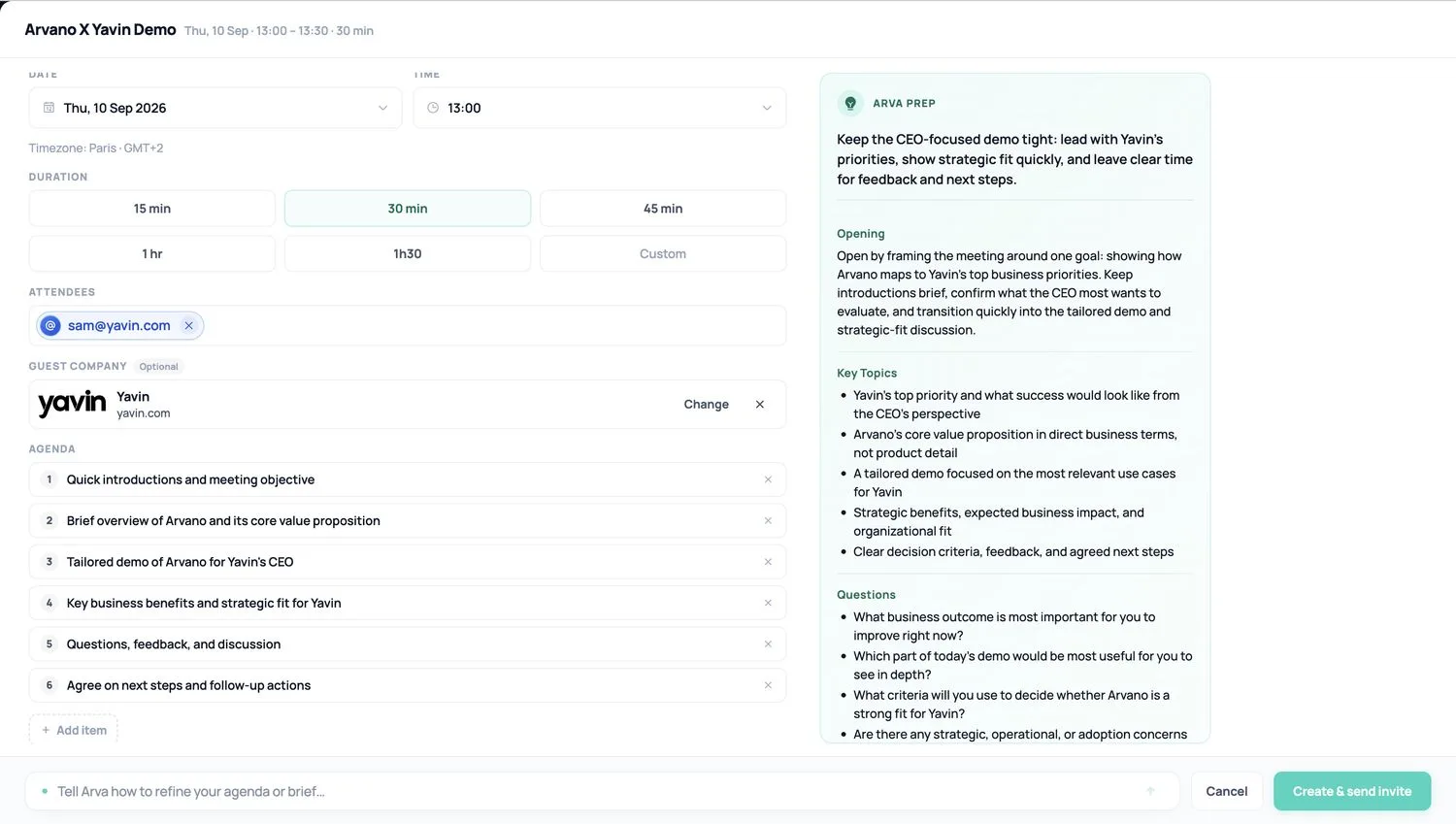
Task: Pick the 1h30 duration option
Action: [408, 254]
